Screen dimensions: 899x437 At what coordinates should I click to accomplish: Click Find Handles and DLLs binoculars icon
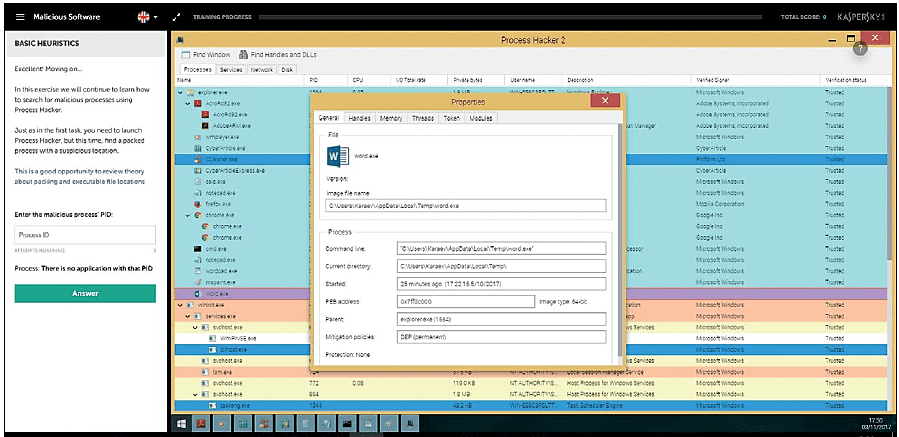243,54
